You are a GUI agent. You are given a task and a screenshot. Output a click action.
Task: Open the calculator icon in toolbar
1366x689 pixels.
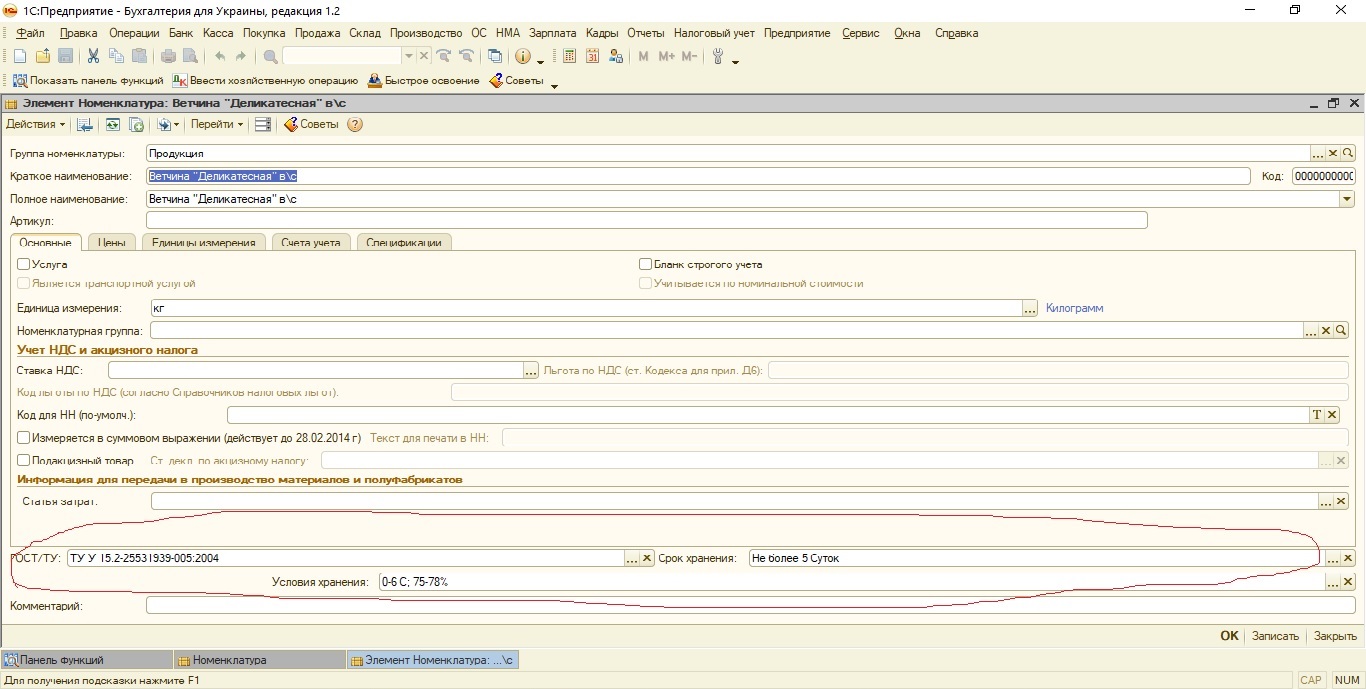tap(570, 57)
